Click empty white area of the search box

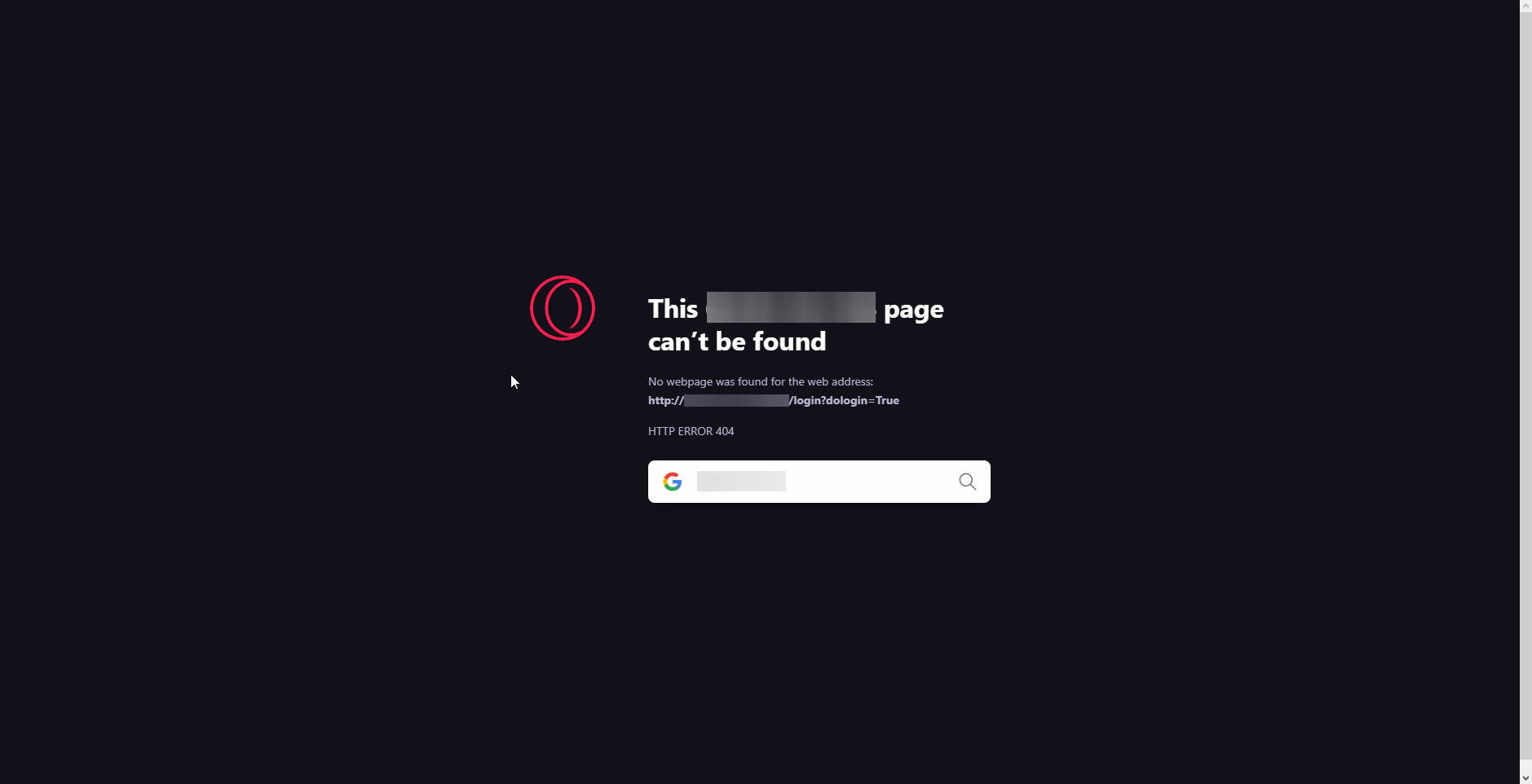click(872, 482)
